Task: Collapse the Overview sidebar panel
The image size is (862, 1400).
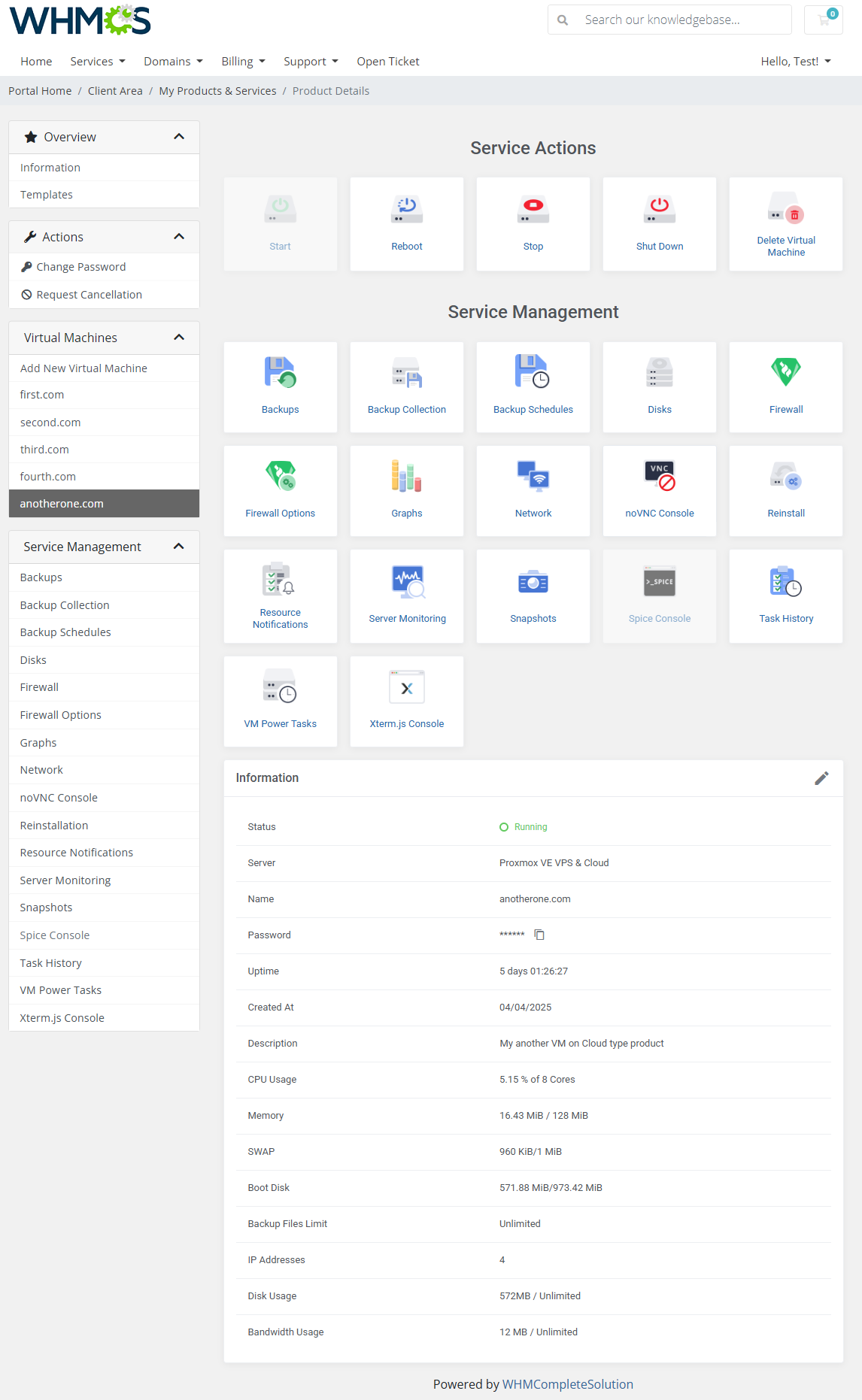Action: pos(179,137)
